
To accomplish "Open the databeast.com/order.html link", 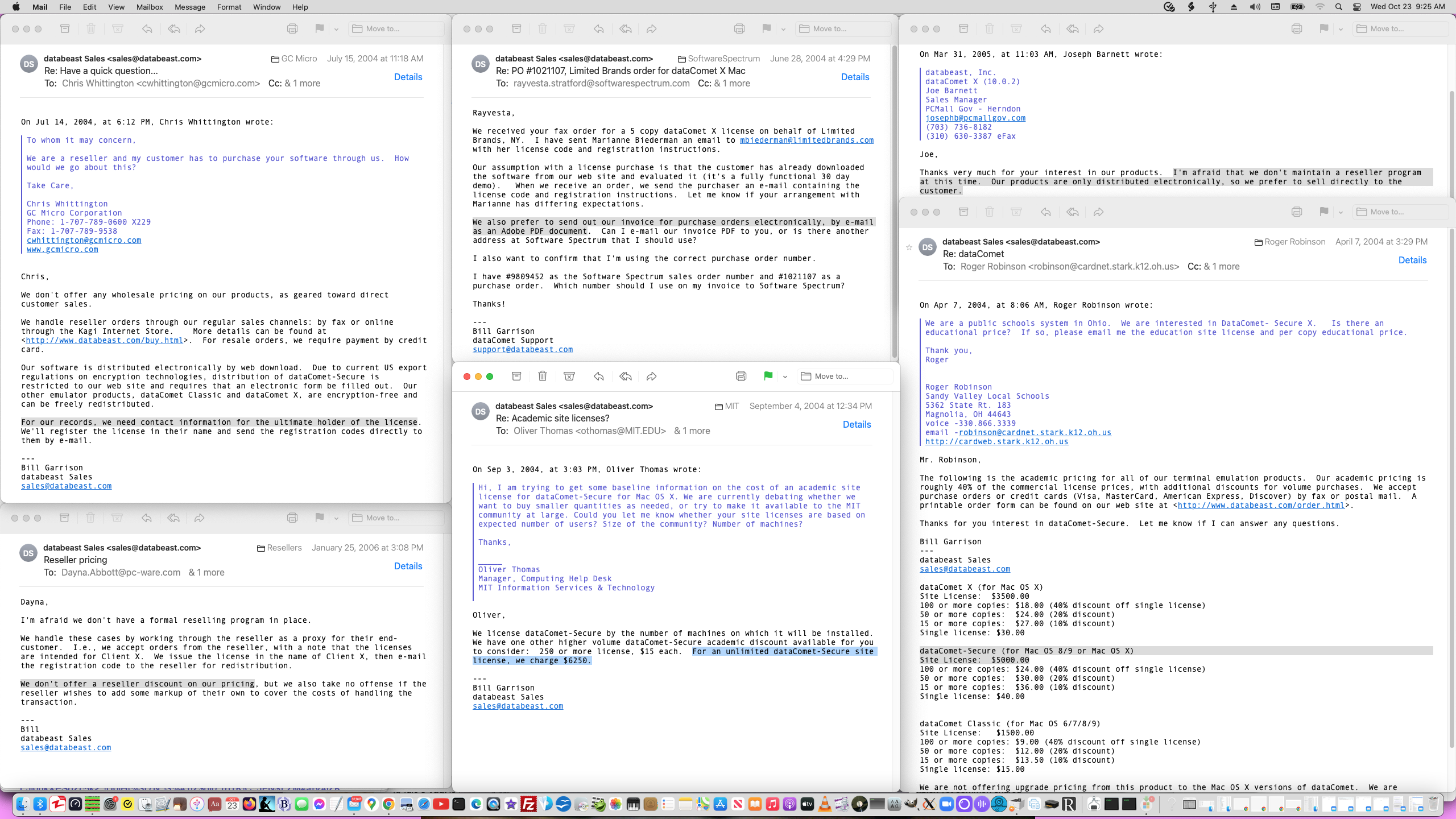I will point(1261,505).
